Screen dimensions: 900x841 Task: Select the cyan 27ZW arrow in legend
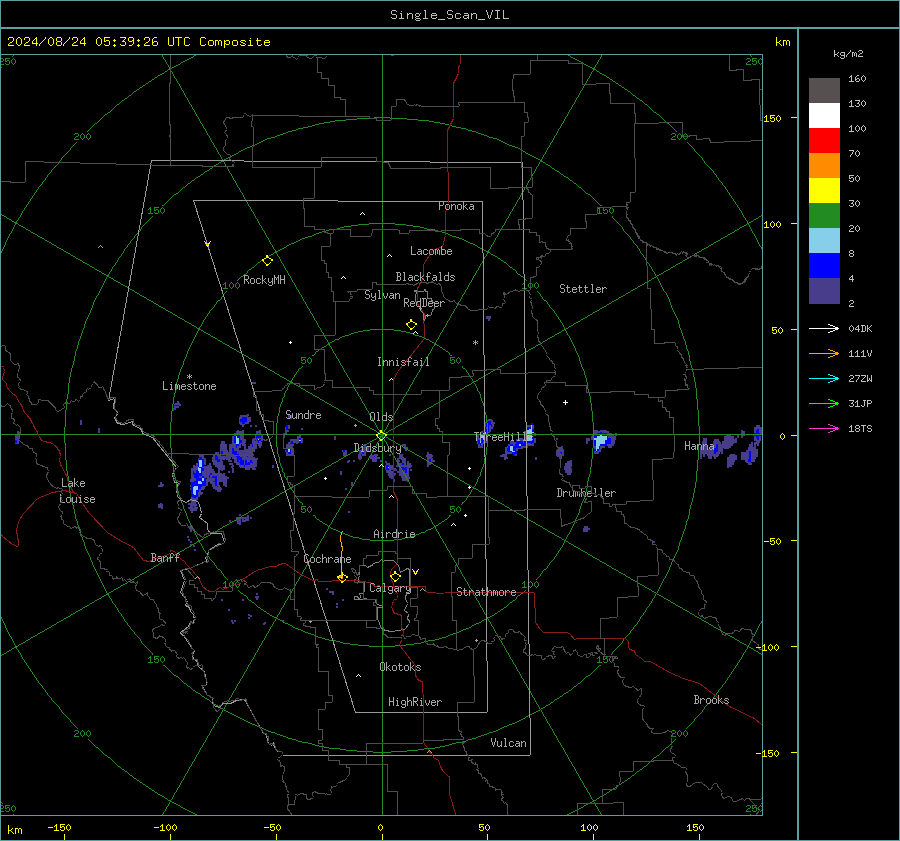click(824, 378)
